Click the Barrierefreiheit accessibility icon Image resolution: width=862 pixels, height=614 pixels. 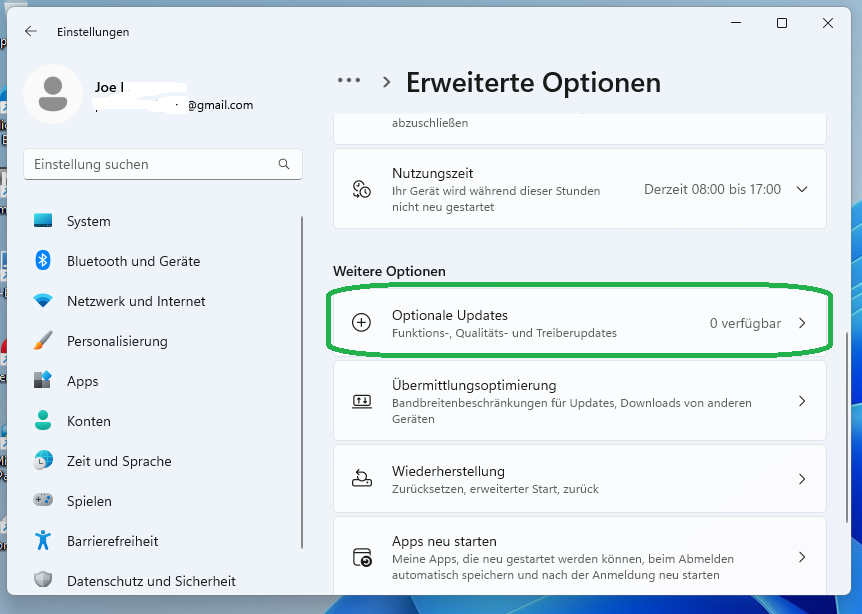pos(43,541)
